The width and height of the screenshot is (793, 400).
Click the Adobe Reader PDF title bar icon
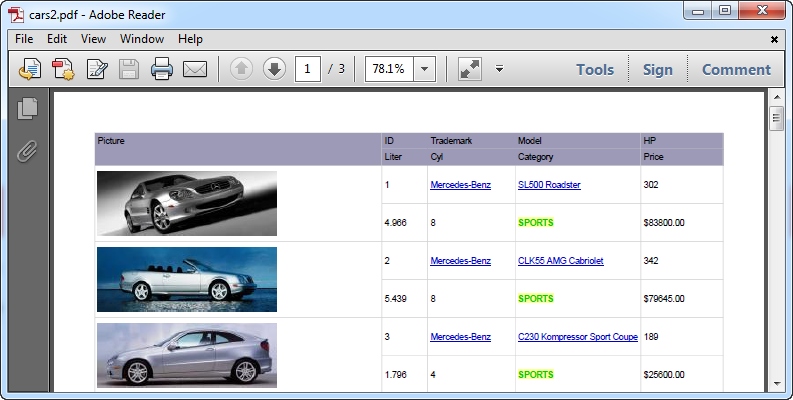16,15
